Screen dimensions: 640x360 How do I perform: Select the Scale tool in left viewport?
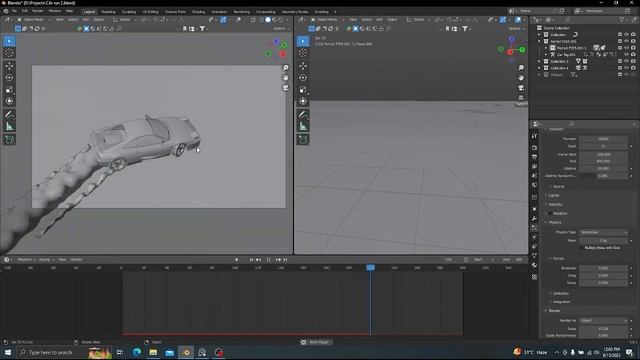(9, 89)
